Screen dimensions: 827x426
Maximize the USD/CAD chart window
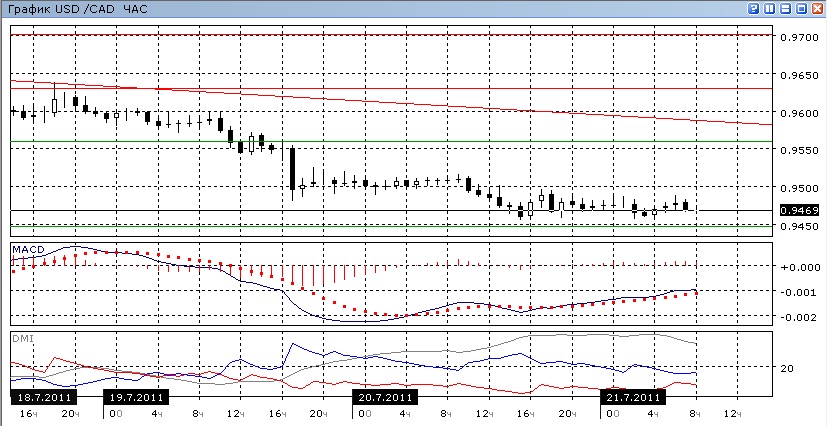(802, 8)
